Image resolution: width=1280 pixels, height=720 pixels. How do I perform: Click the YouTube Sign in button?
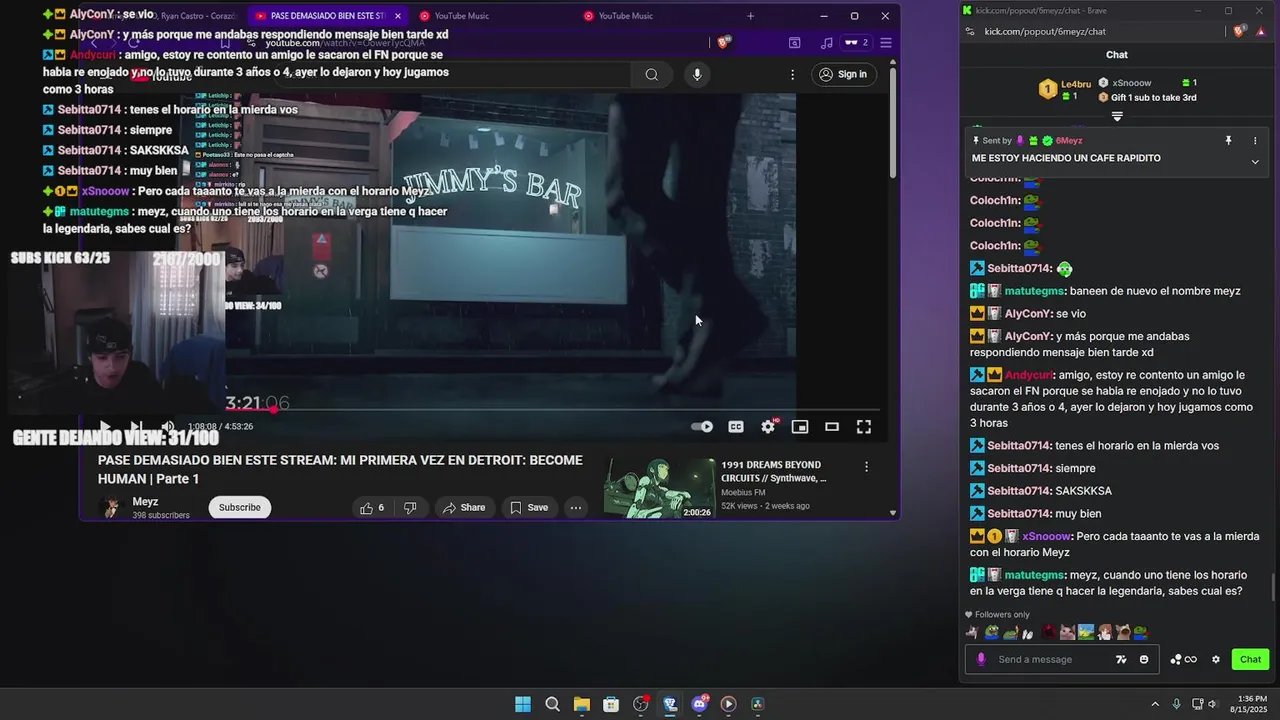843,74
